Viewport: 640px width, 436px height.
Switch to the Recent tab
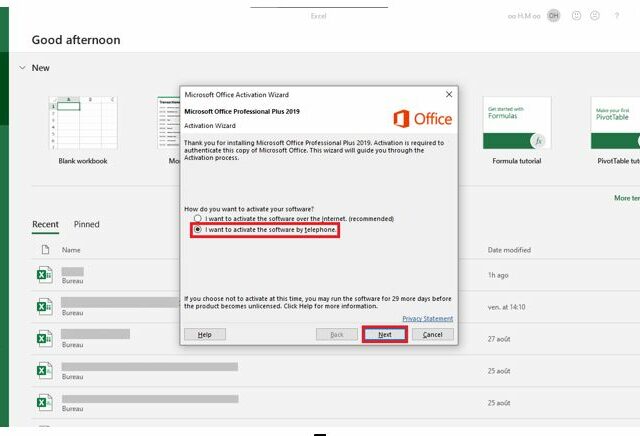pos(45,224)
